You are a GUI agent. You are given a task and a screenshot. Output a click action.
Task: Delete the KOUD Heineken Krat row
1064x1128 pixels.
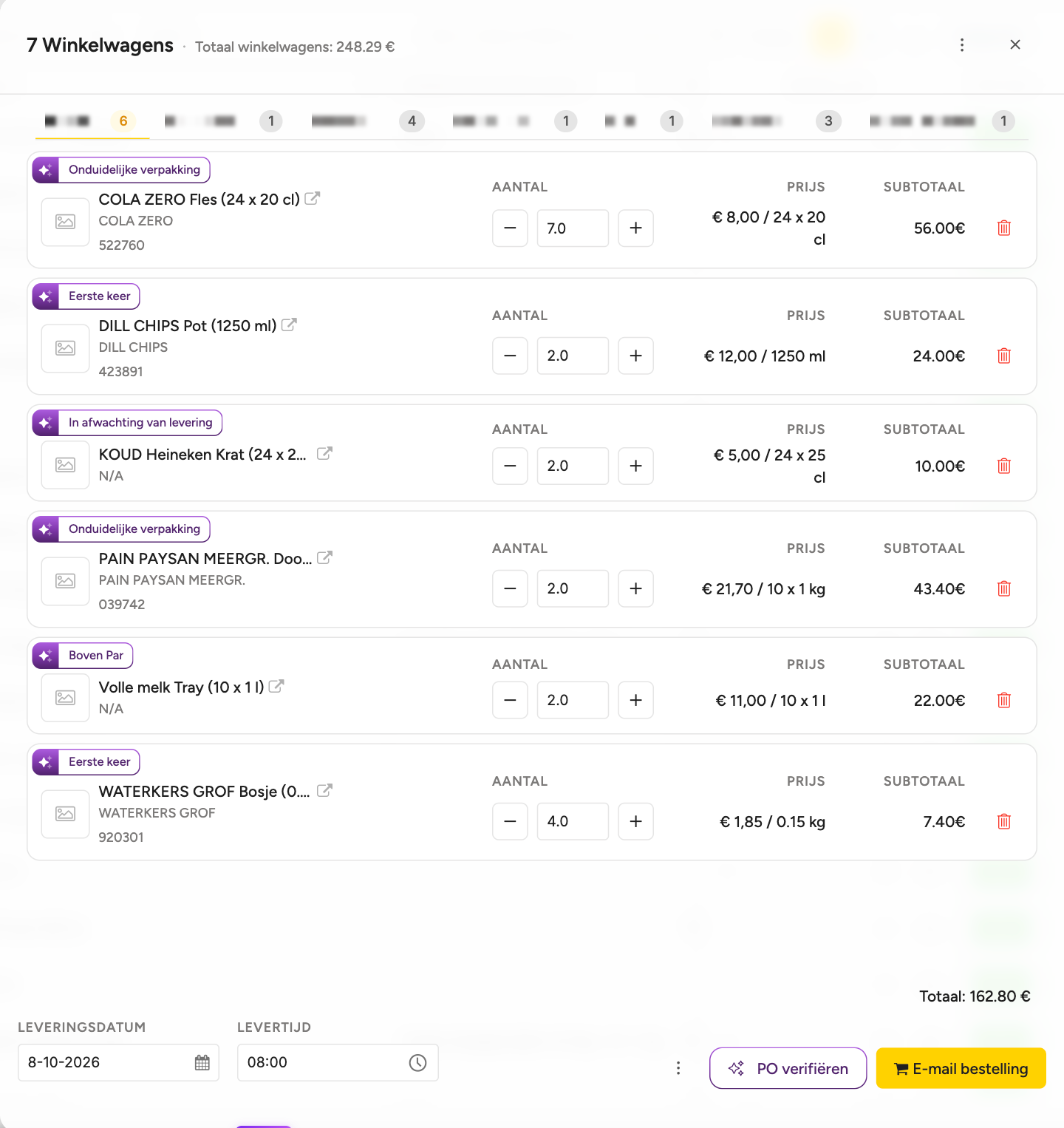(x=1004, y=465)
